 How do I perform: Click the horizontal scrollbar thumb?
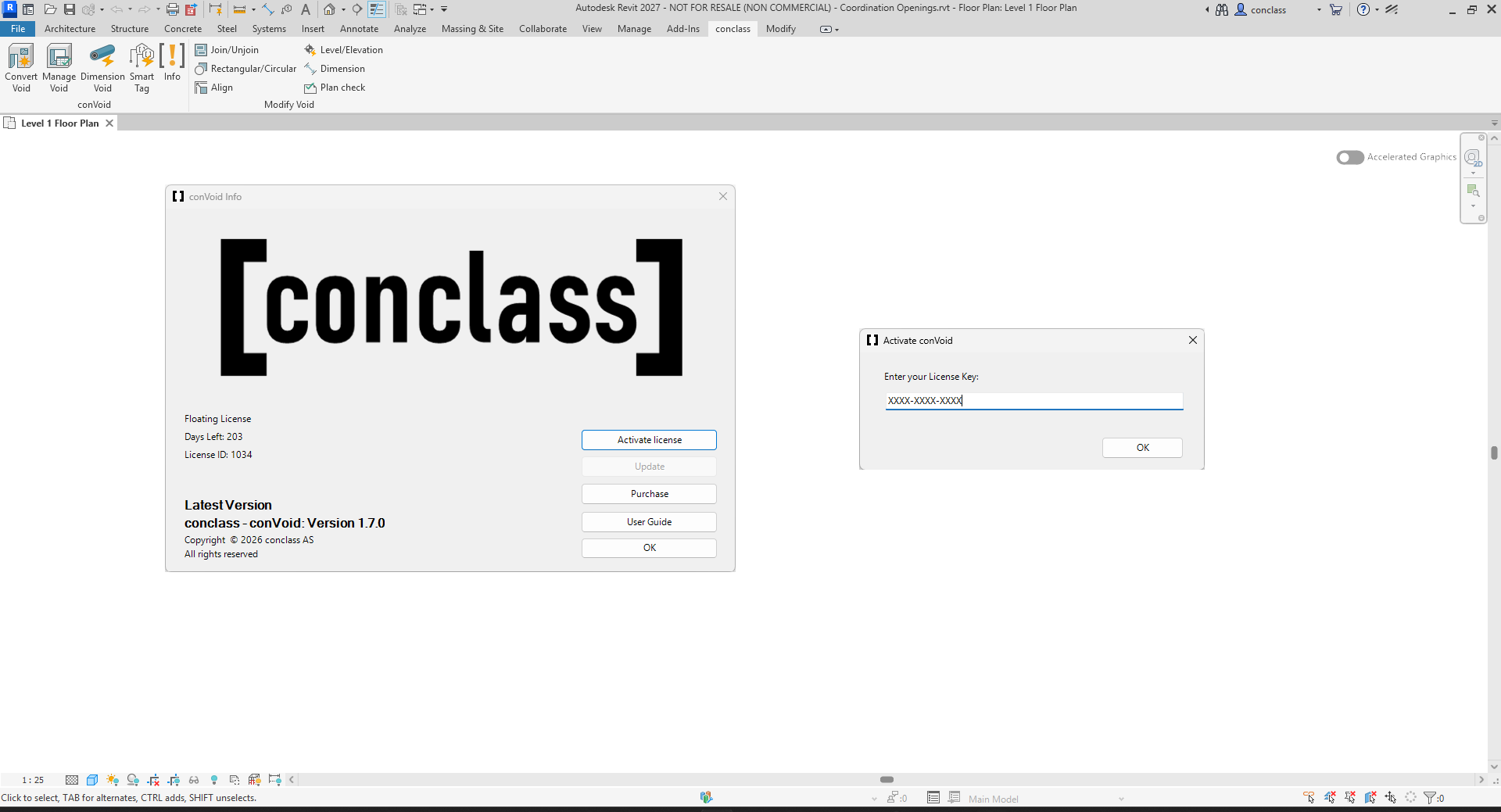887,780
